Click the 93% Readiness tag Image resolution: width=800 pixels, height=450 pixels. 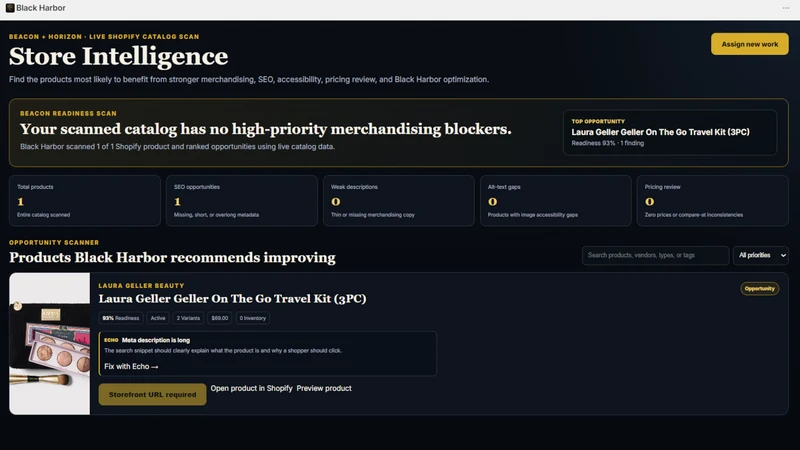(121, 318)
